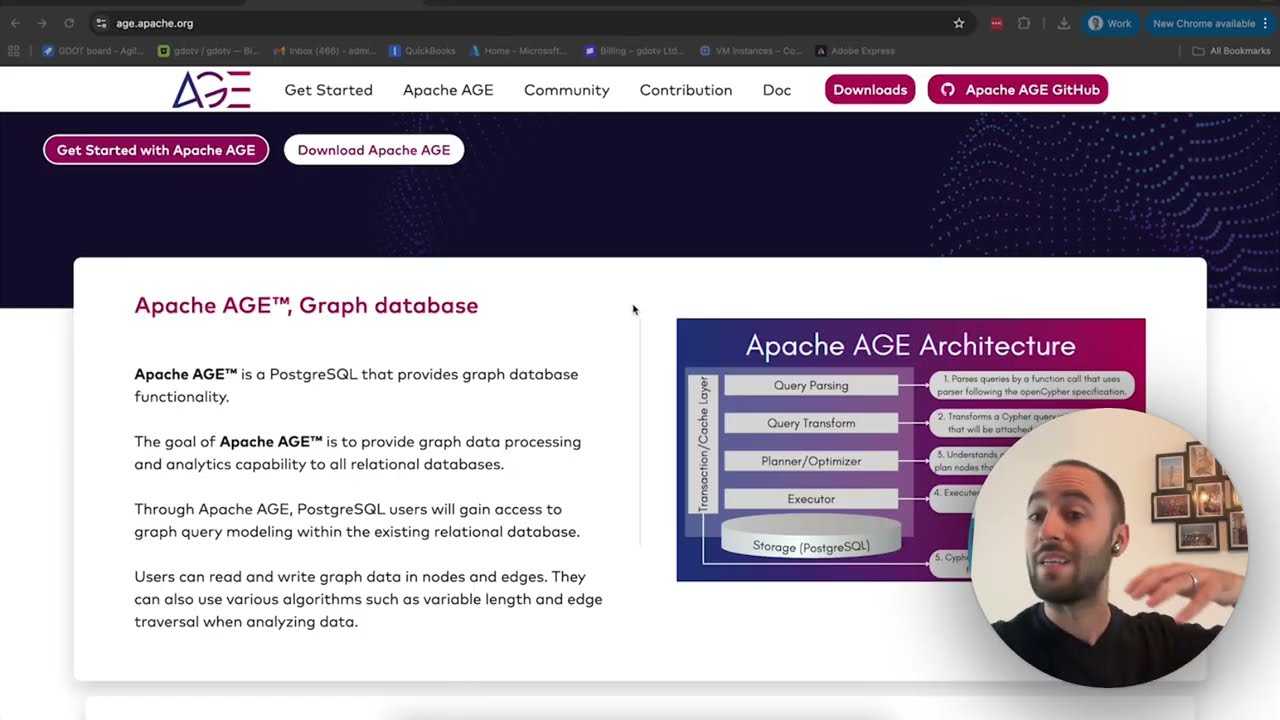Viewport: 1280px width, 720px height.
Task: Click the browser forward arrow
Action: (x=41, y=23)
